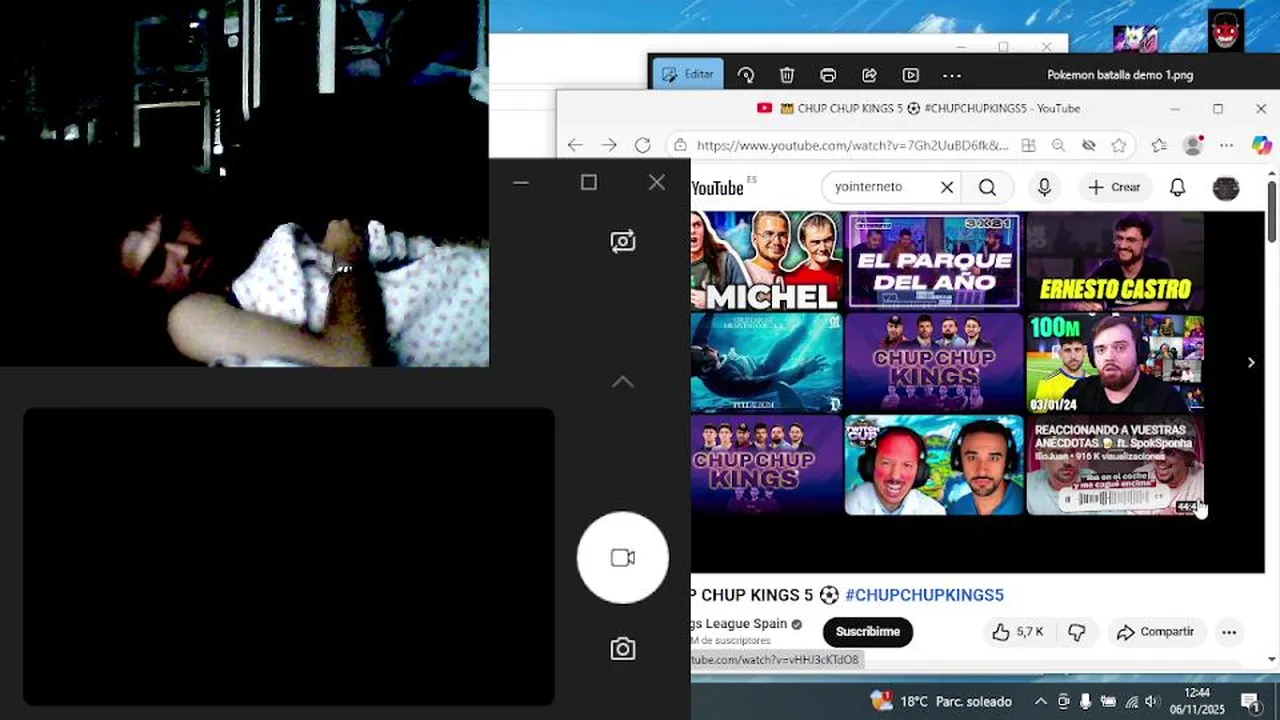The image size is (1280, 720).
Task: Click Editar in the Photos window
Action: (688, 74)
